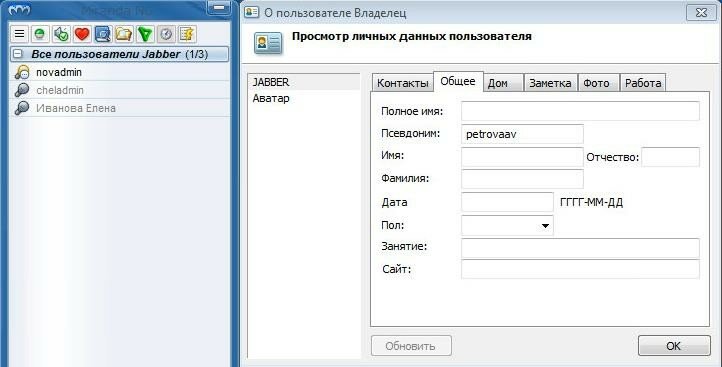Click the Отчество input field
722x367 pixels.
point(670,157)
